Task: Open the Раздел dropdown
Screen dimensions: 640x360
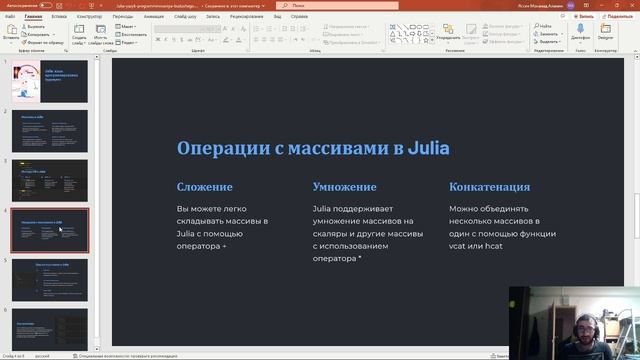Action: coord(127,42)
